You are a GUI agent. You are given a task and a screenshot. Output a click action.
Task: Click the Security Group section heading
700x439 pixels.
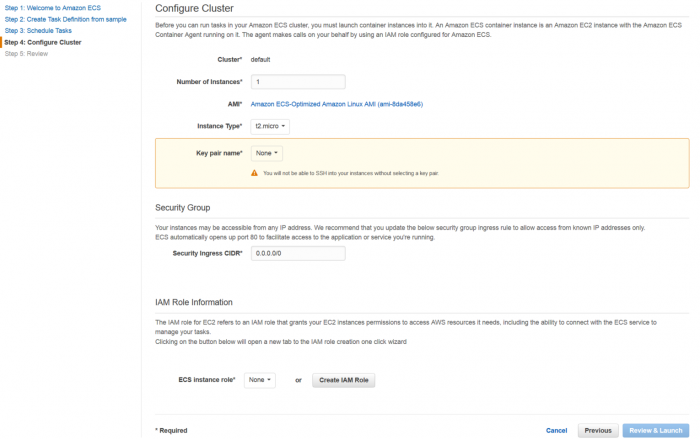[x=183, y=208]
